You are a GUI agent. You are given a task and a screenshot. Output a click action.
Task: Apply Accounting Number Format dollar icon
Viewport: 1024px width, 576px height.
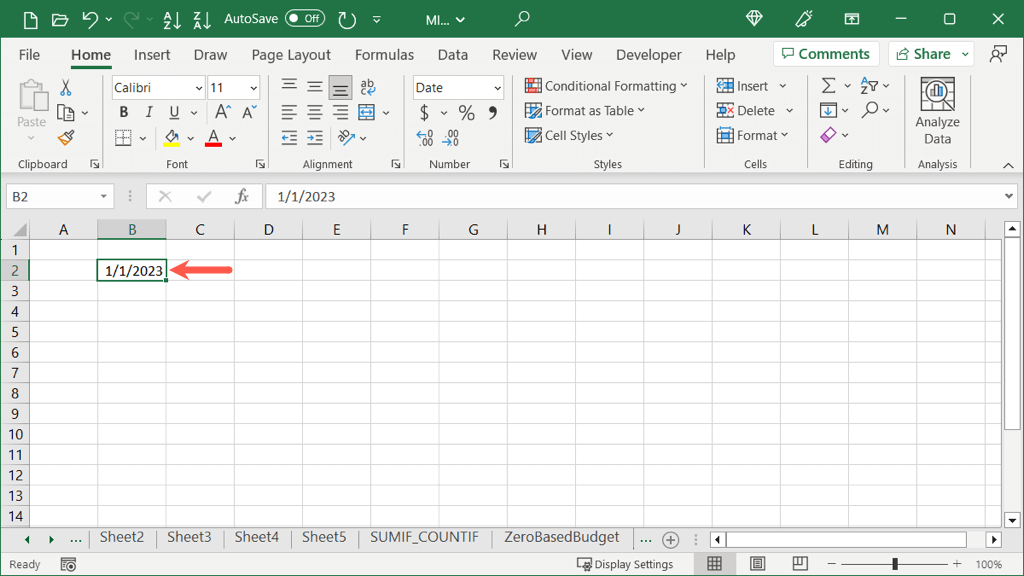(424, 113)
